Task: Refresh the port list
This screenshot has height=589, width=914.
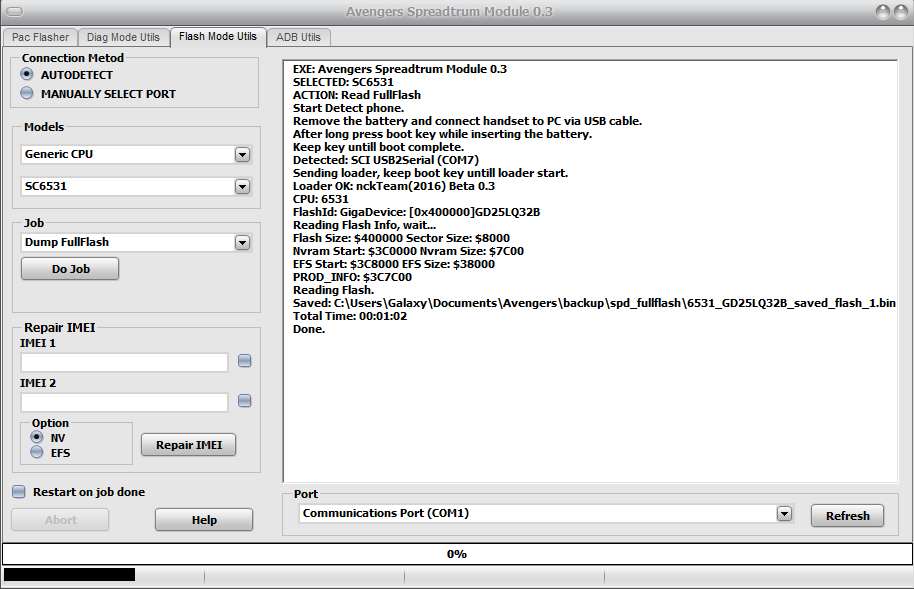Action: coord(848,516)
